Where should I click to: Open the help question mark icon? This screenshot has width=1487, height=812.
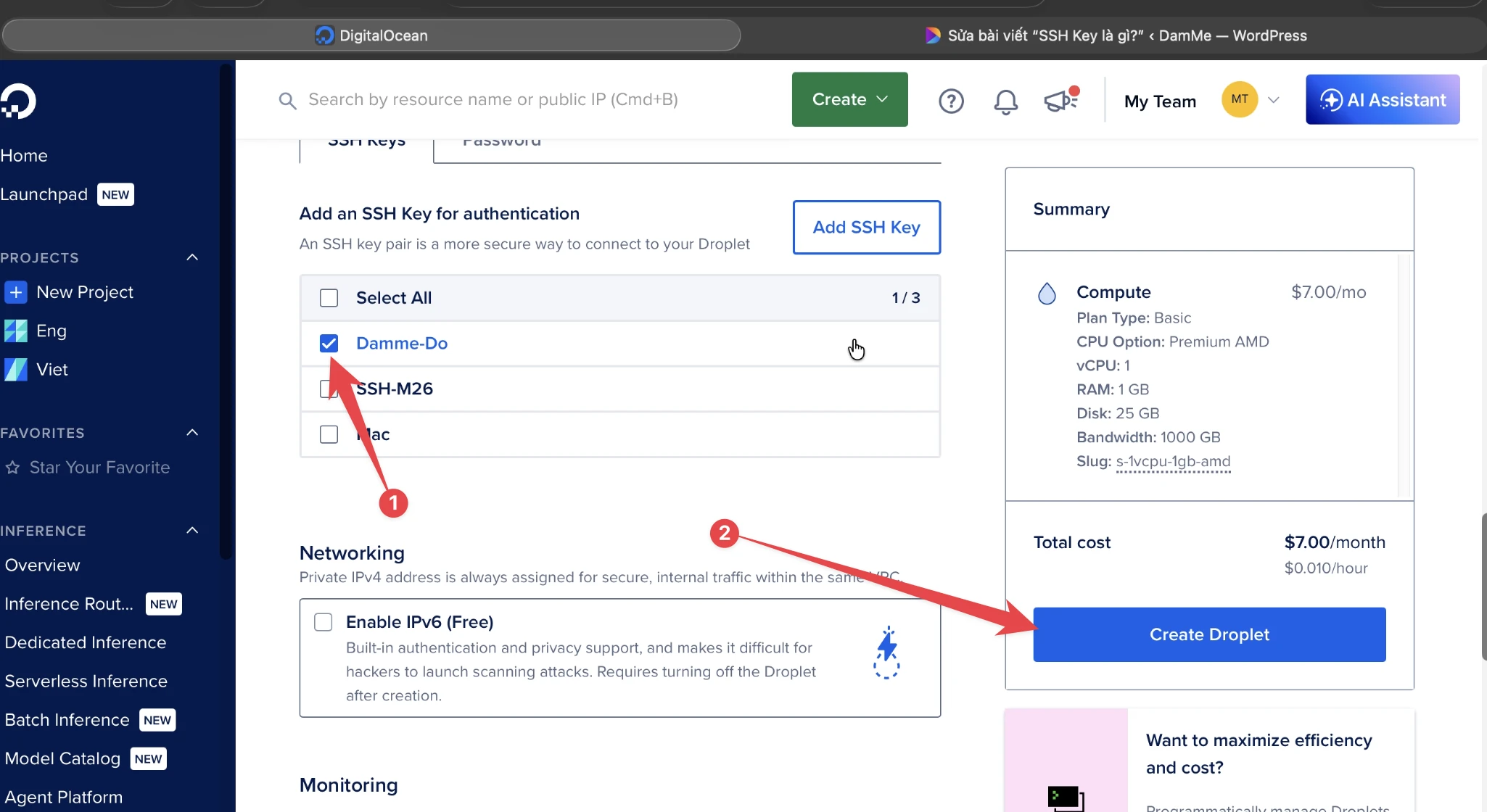coord(951,101)
